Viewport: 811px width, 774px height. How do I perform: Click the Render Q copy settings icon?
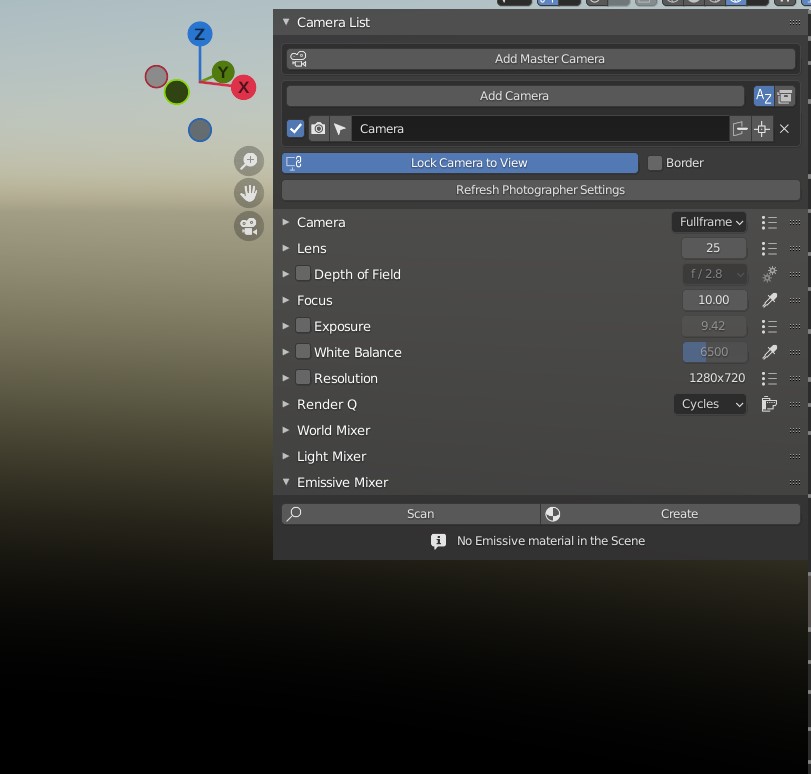pos(769,404)
